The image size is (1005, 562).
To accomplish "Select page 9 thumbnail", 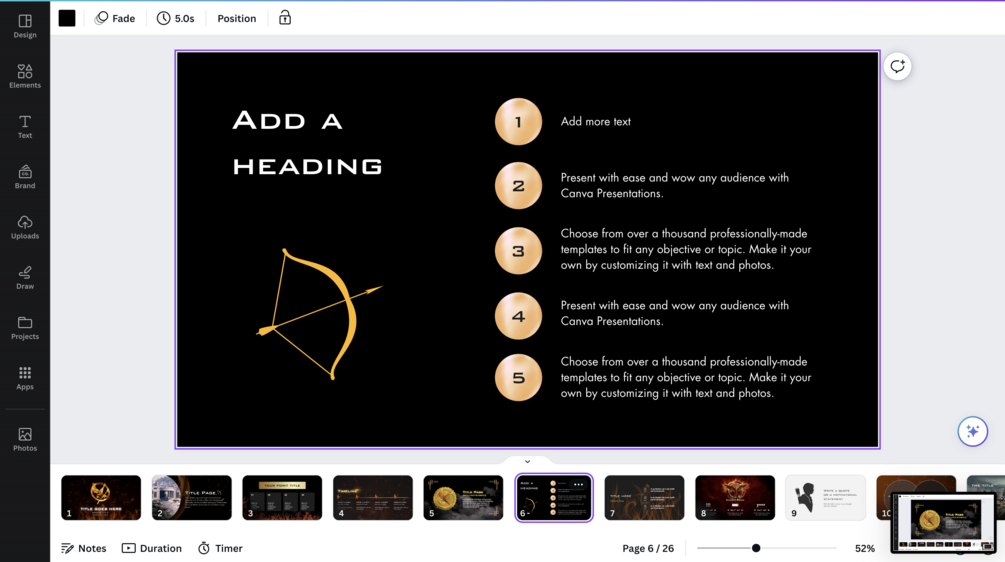I will coord(826,497).
